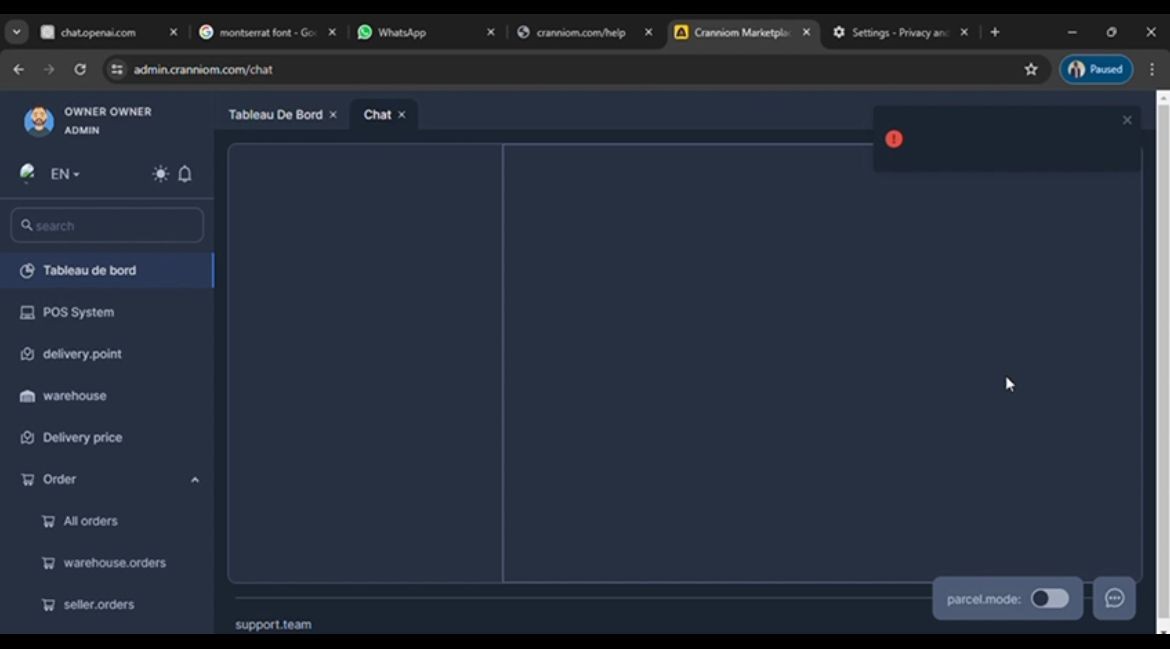
Task: Click the support.team label
Action: coord(273,624)
